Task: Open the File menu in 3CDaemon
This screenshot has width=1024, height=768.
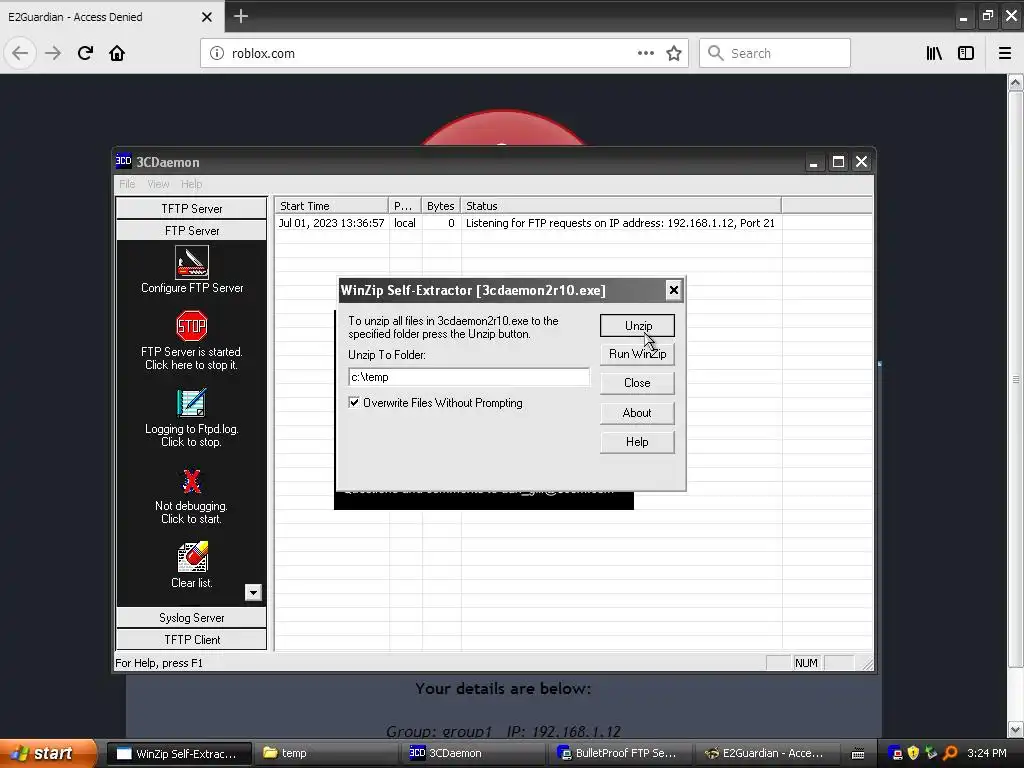Action: click(127, 184)
